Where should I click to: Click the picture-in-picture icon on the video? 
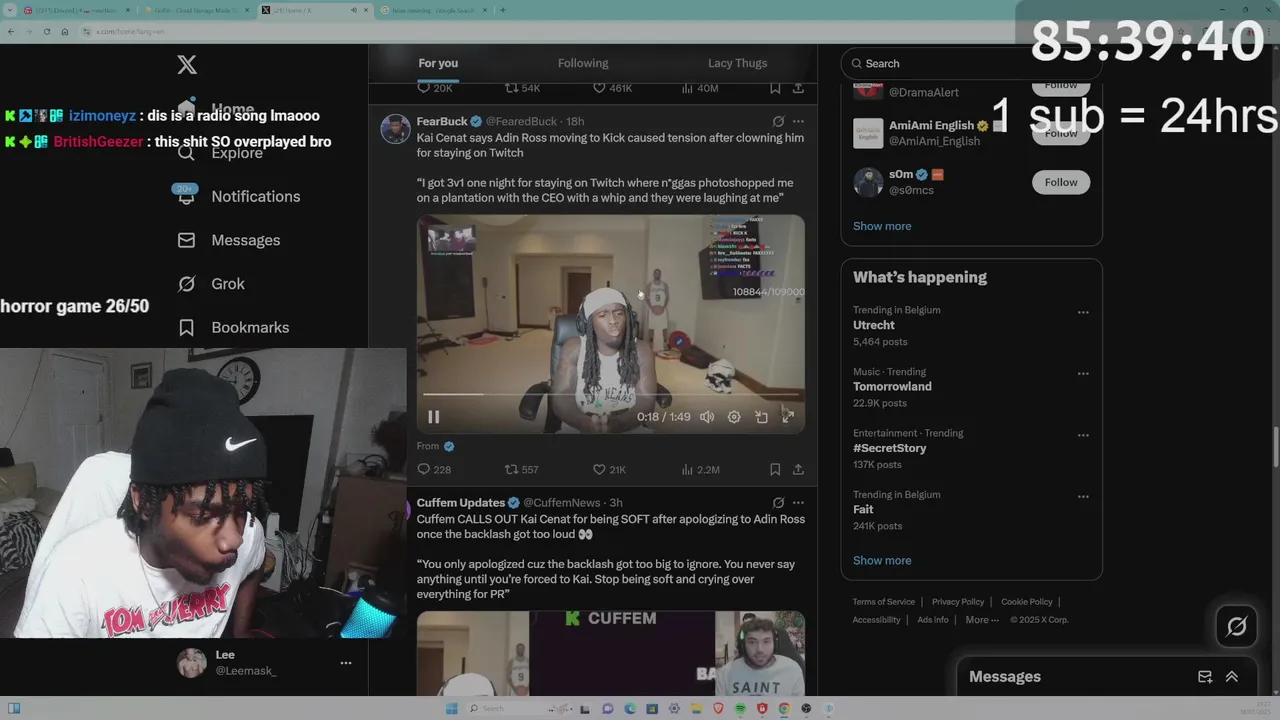[761, 417]
